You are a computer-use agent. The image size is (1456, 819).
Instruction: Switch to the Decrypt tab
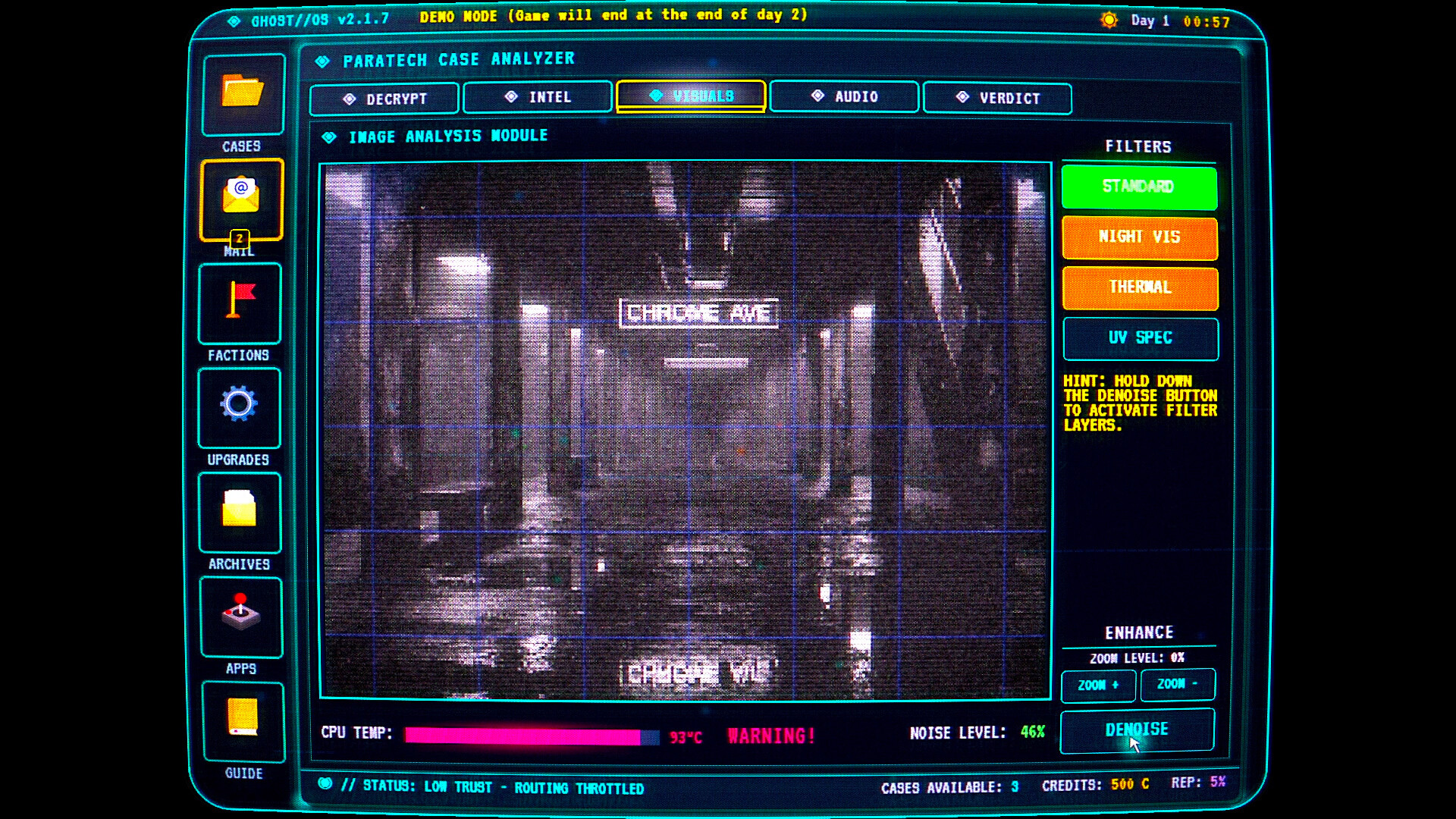384,99
